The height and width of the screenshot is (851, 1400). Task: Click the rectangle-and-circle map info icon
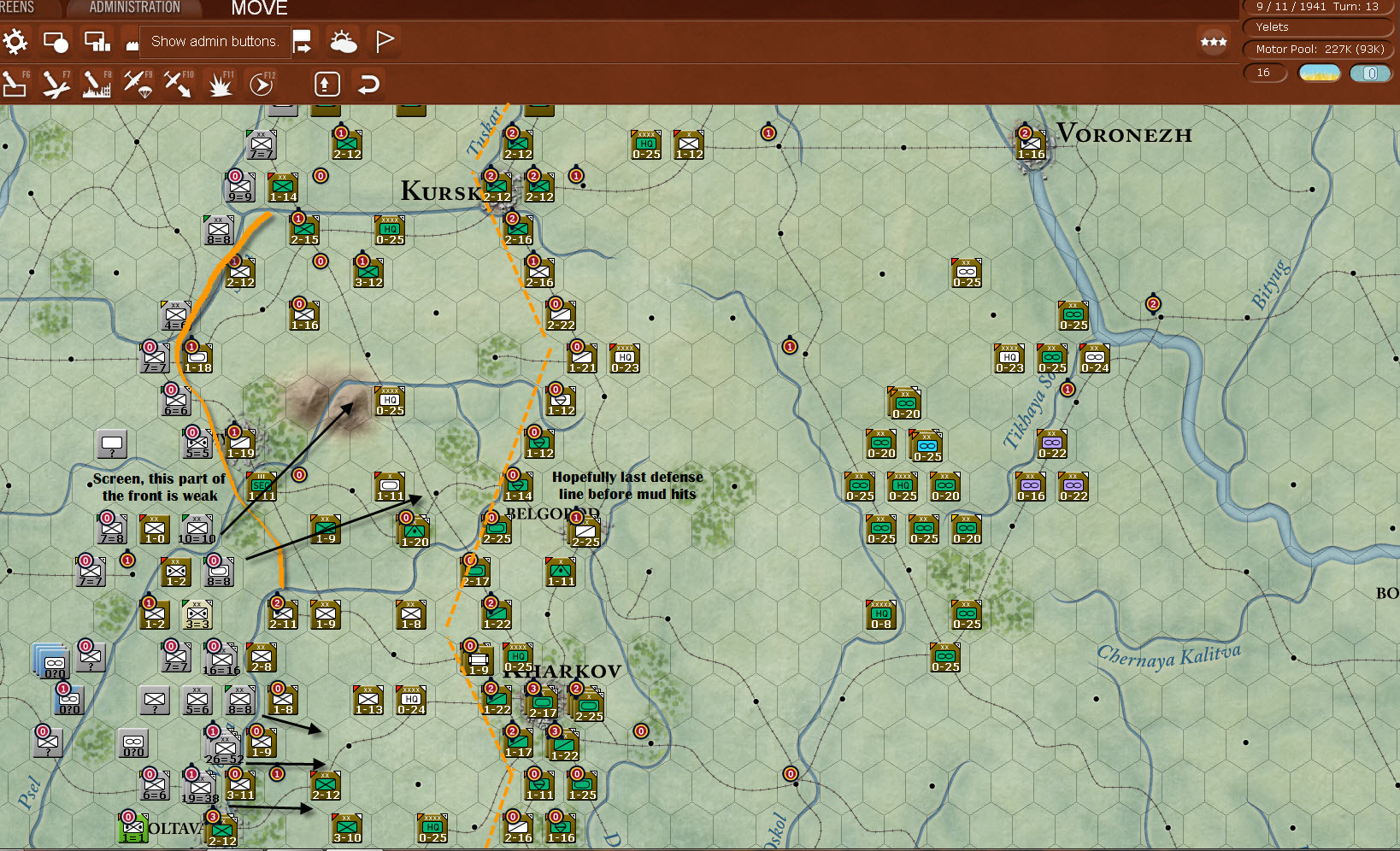coord(56,41)
